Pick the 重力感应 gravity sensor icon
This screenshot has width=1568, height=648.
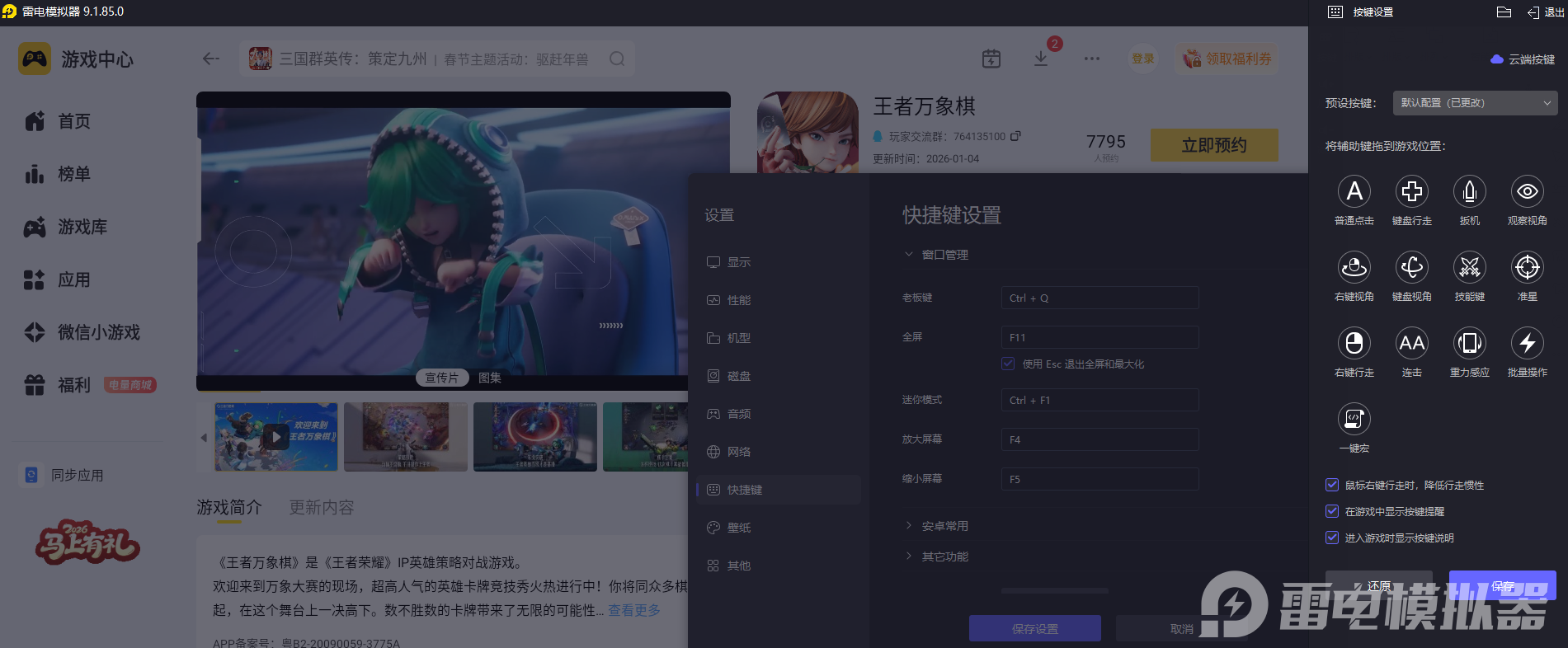[1470, 343]
